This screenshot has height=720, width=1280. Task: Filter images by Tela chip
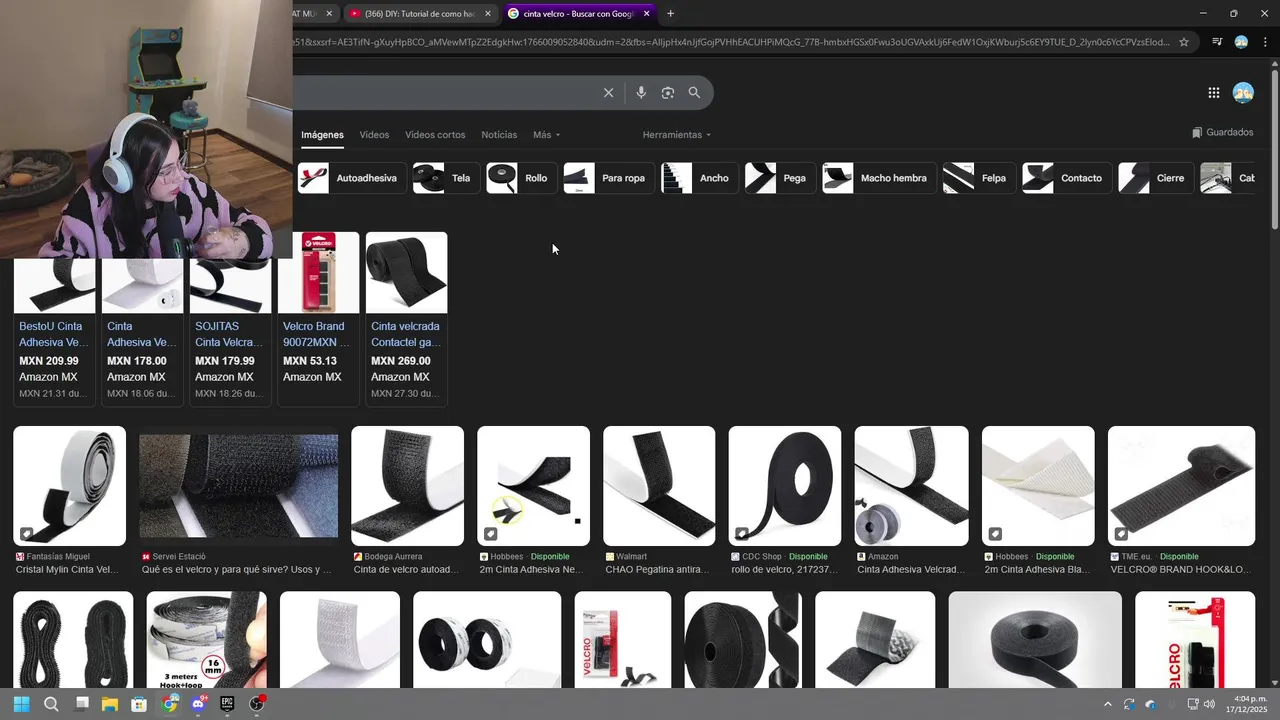pos(446,178)
